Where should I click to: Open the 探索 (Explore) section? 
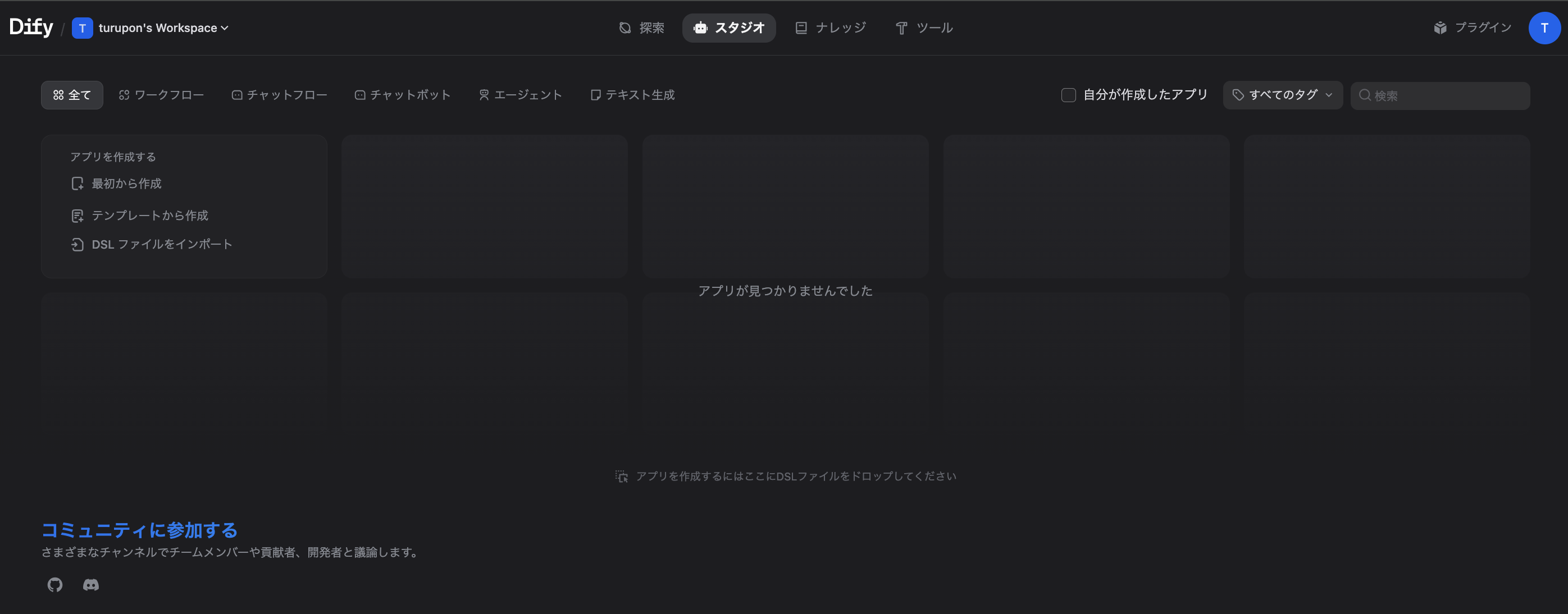click(641, 28)
